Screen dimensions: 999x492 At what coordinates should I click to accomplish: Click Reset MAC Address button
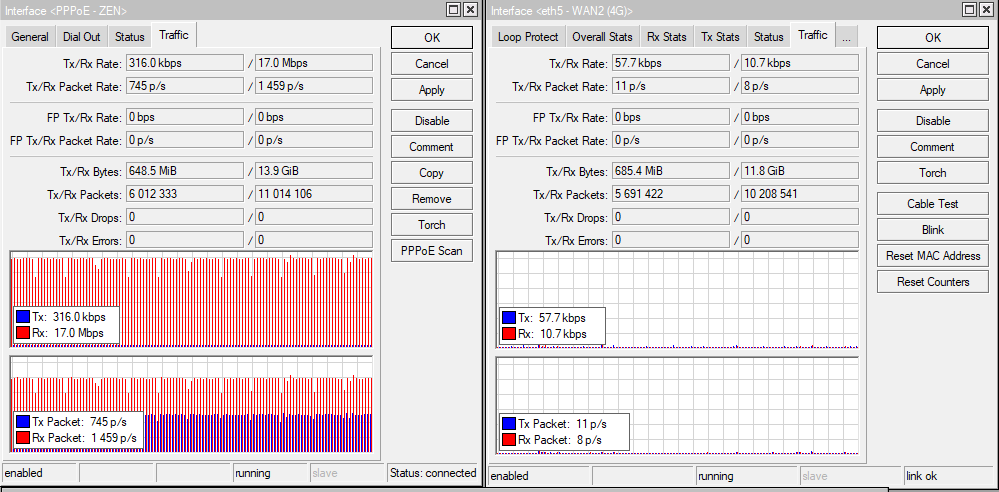pyautogui.click(x=933, y=256)
